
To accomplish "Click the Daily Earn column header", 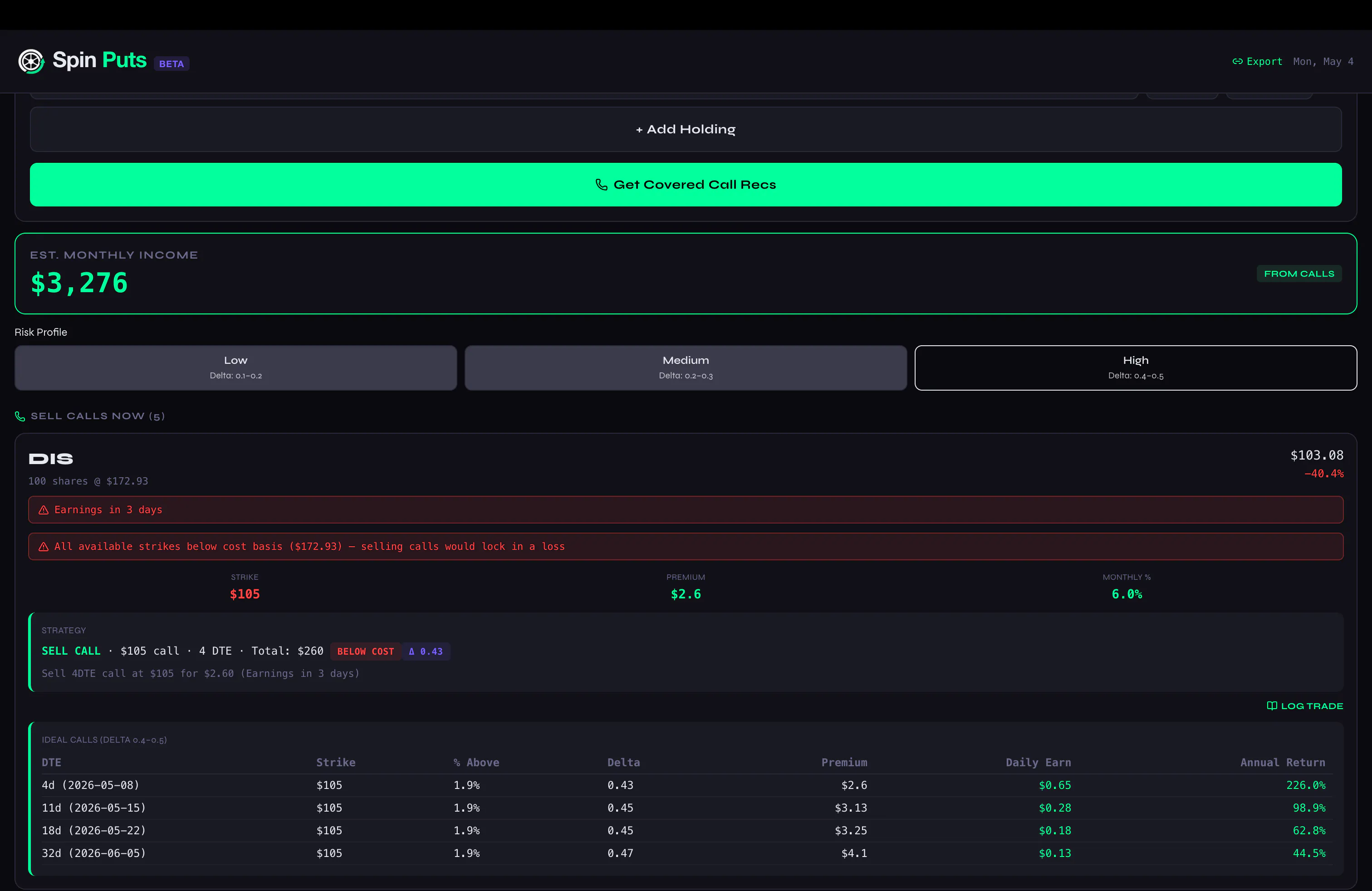I will click(x=1038, y=763).
